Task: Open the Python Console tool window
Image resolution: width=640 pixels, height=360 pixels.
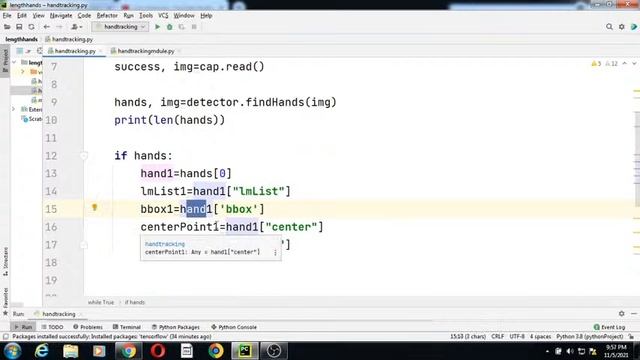Action: (234, 327)
